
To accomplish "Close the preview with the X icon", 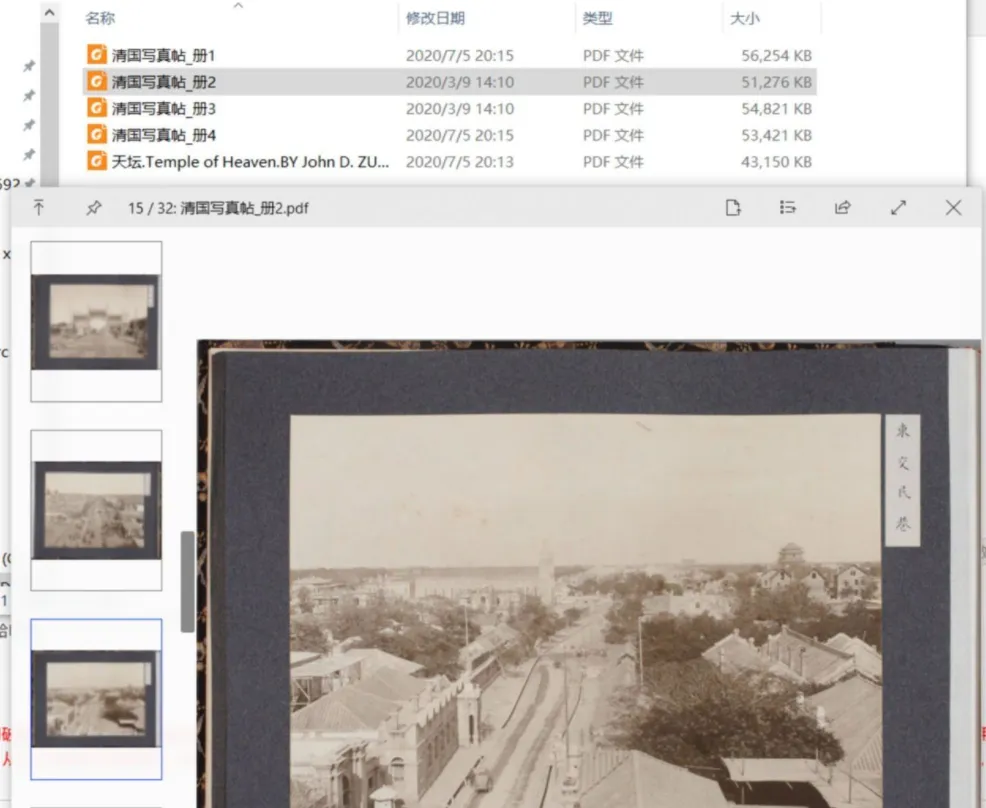I will [953, 207].
